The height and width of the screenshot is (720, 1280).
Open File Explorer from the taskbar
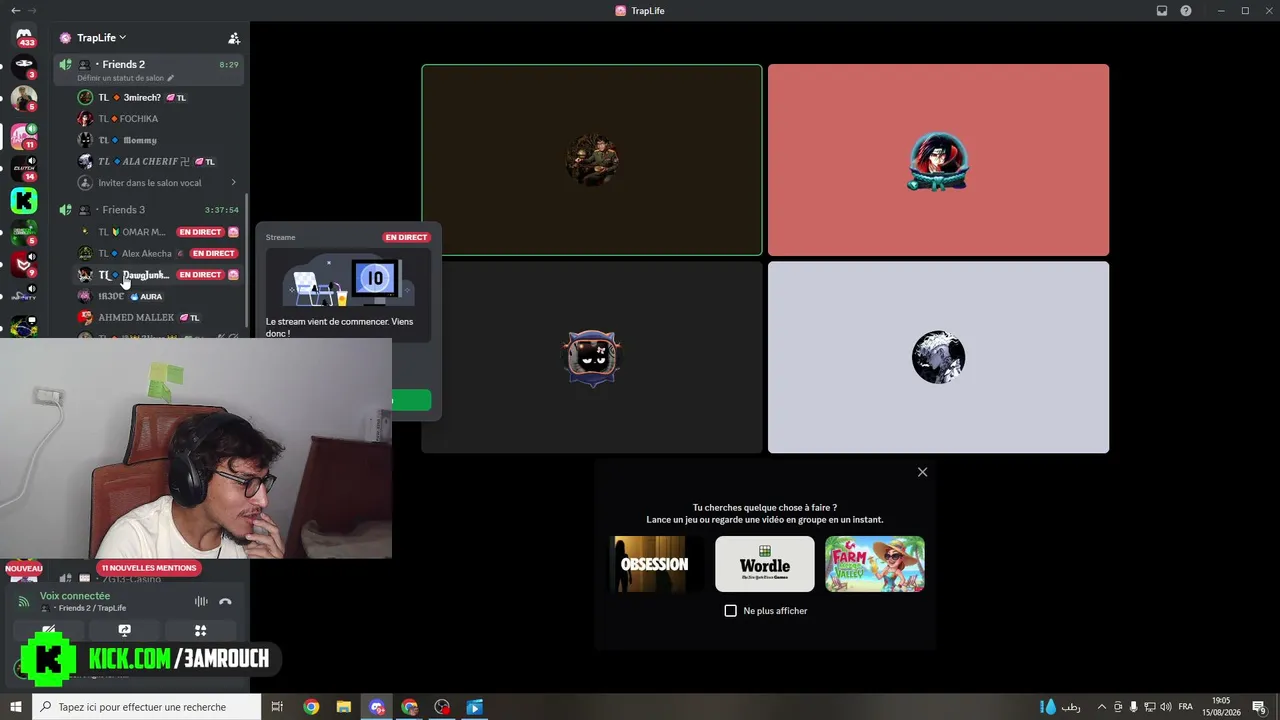point(344,707)
